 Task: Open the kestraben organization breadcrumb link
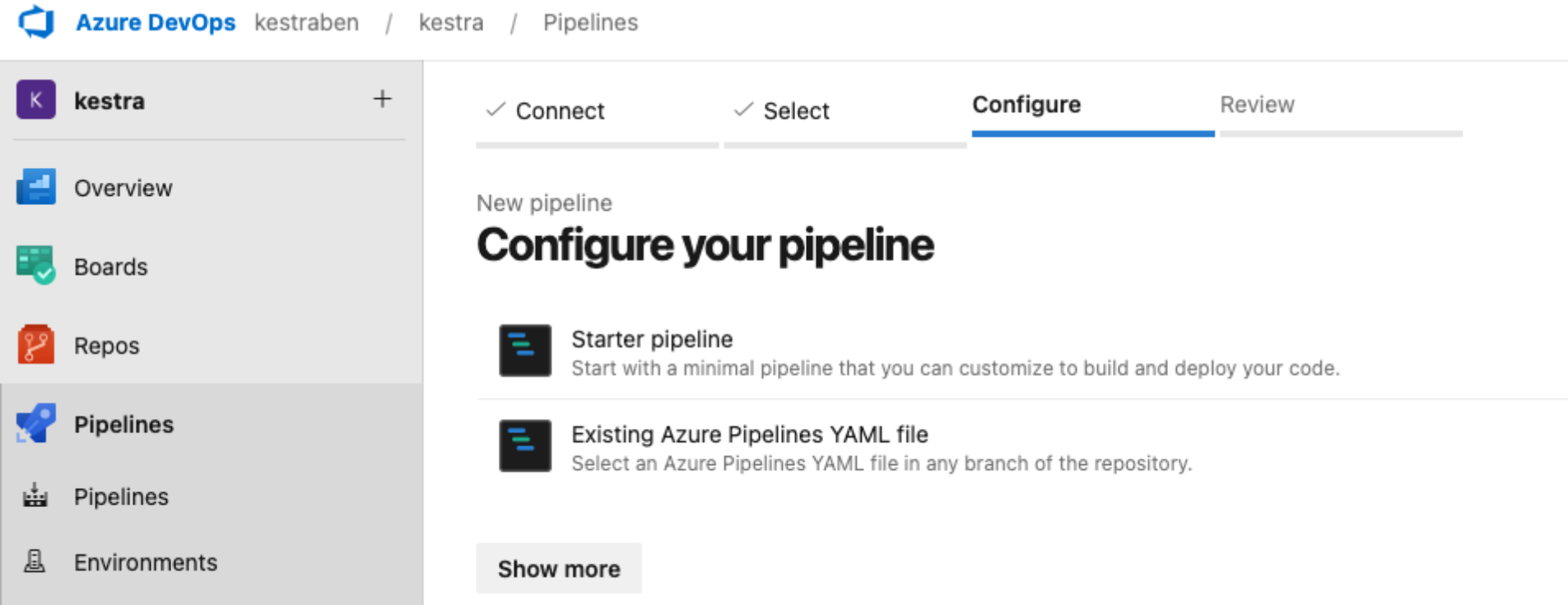point(306,23)
